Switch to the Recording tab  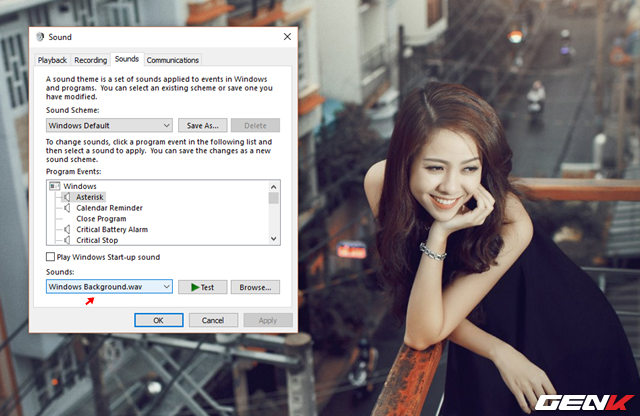pos(90,60)
